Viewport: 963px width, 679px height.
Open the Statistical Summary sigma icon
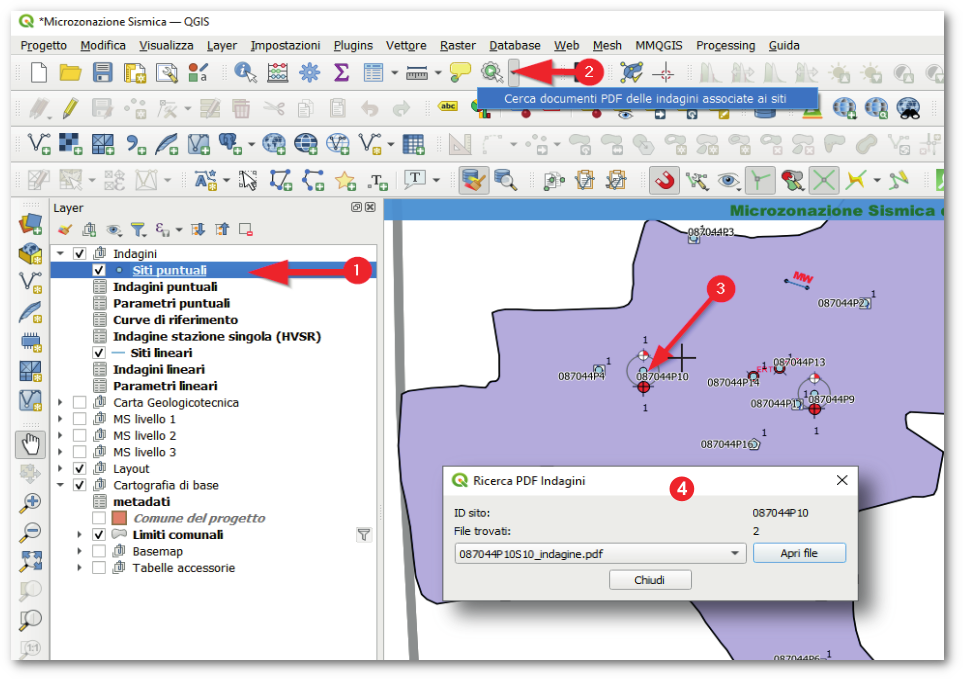pos(341,72)
